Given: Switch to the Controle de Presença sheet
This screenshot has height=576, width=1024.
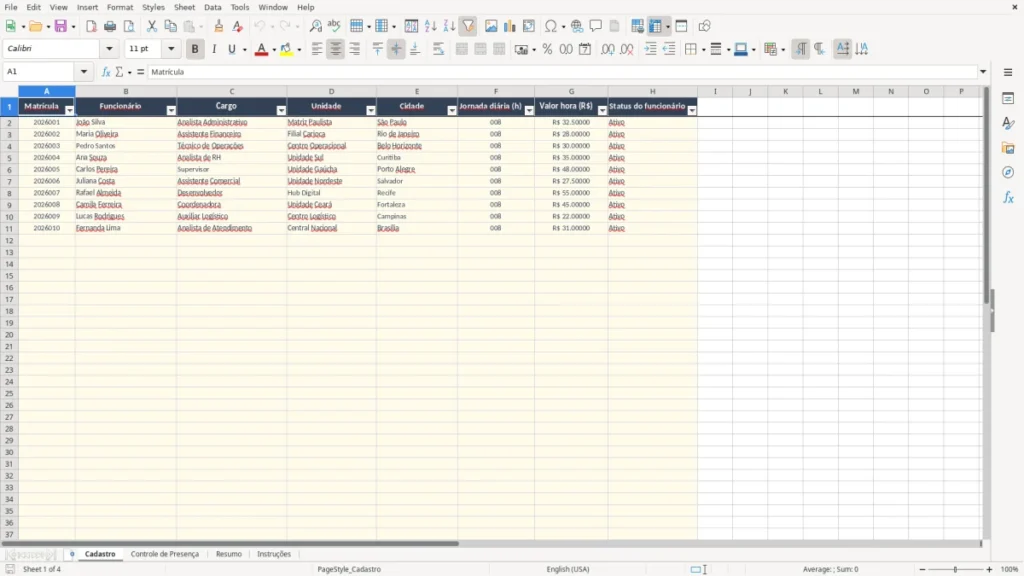Looking at the screenshot, I should point(165,554).
